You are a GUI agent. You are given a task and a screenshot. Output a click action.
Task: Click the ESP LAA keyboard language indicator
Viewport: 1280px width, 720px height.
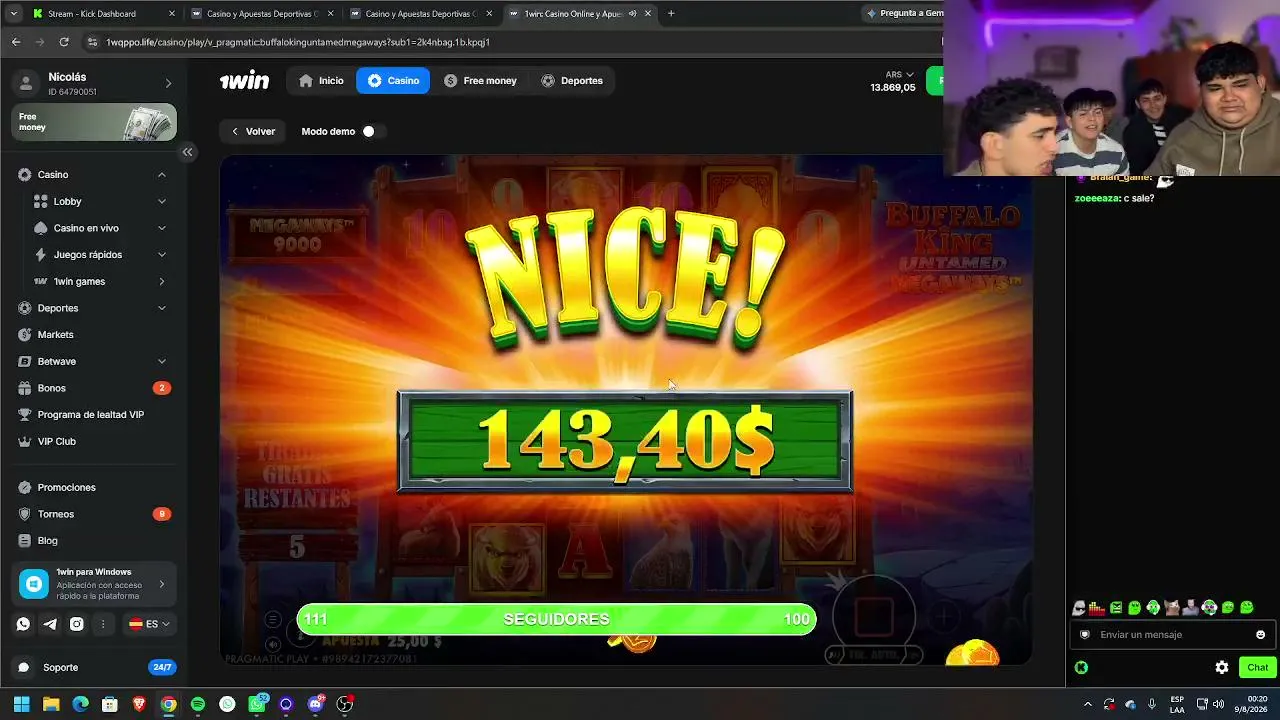point(1177,704)
